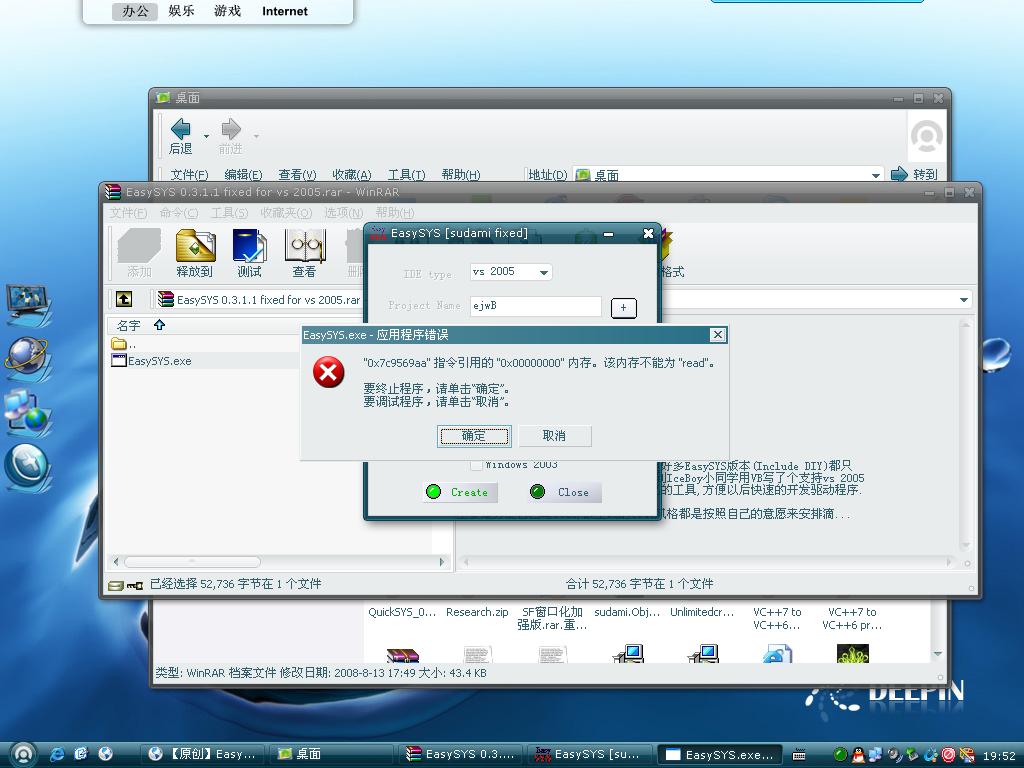This screenshot has width=1024, height=768.
Task: Click the 确定 button in the error dialog
Action: coord(474,436)
